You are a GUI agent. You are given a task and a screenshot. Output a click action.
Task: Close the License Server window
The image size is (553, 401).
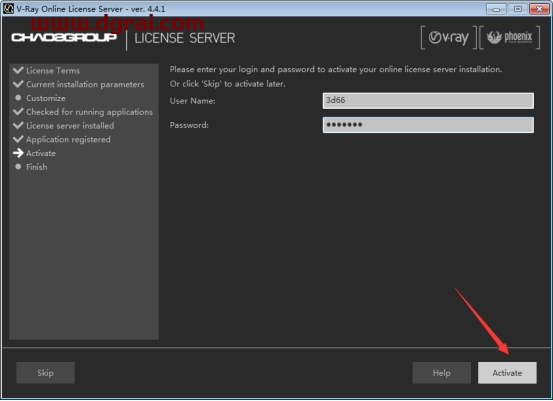[539, 9]
